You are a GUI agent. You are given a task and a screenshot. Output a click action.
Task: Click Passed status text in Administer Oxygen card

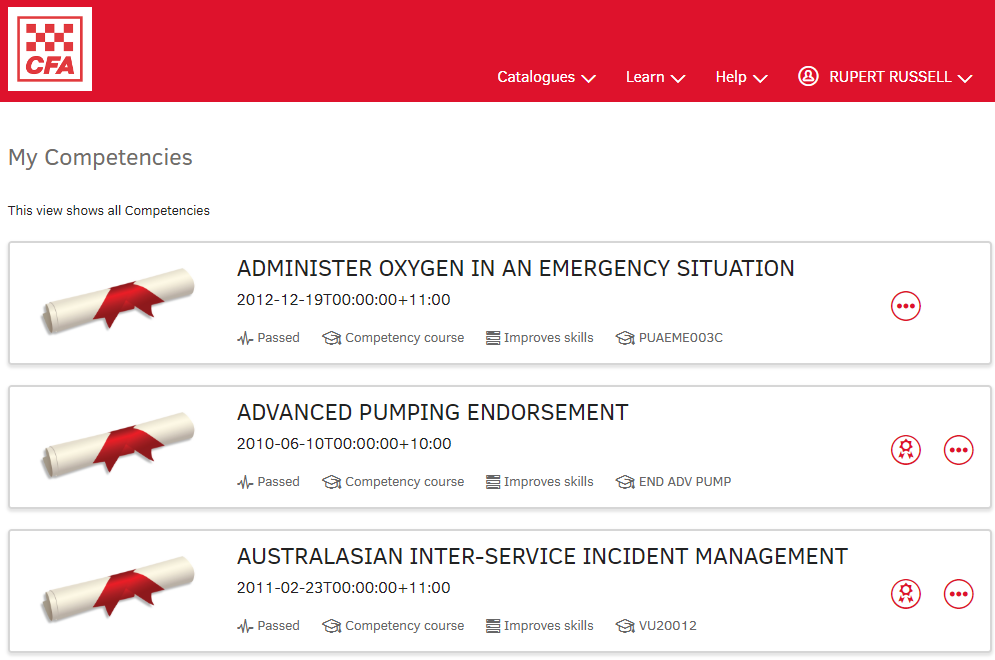(x=278, y=338)
